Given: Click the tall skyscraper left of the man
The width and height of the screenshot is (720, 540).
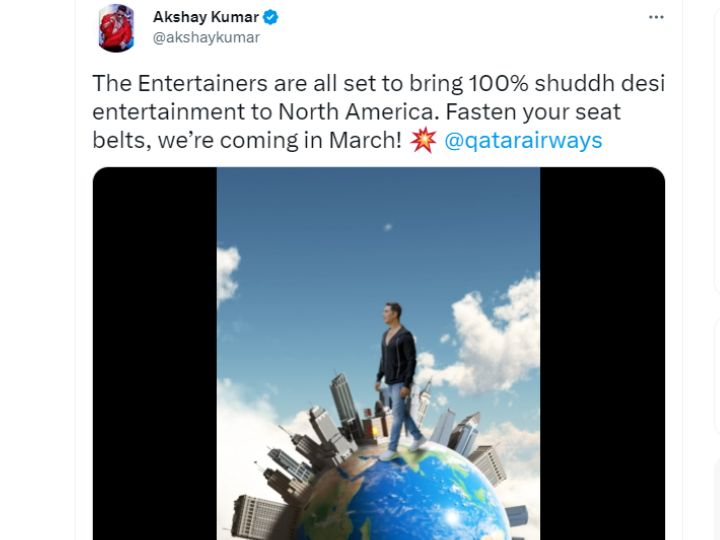Looking at the screenshot, I should [343, 399].
